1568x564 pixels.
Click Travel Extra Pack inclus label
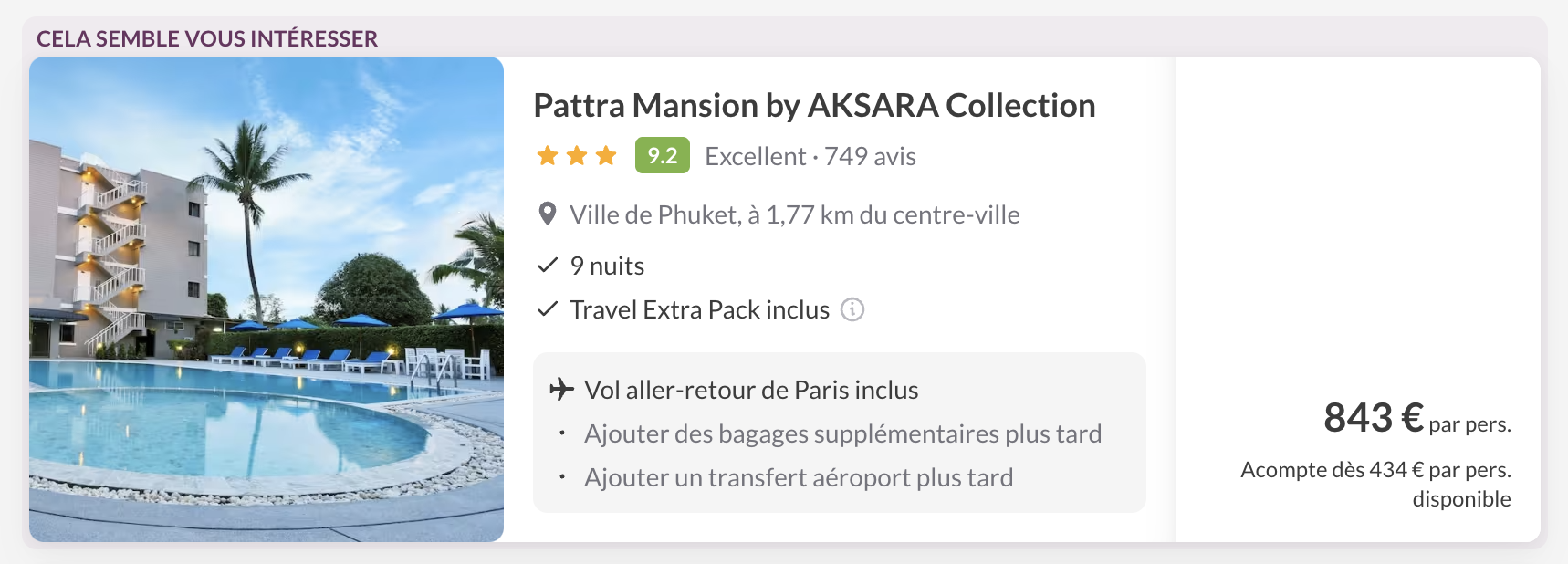(699, 310)
